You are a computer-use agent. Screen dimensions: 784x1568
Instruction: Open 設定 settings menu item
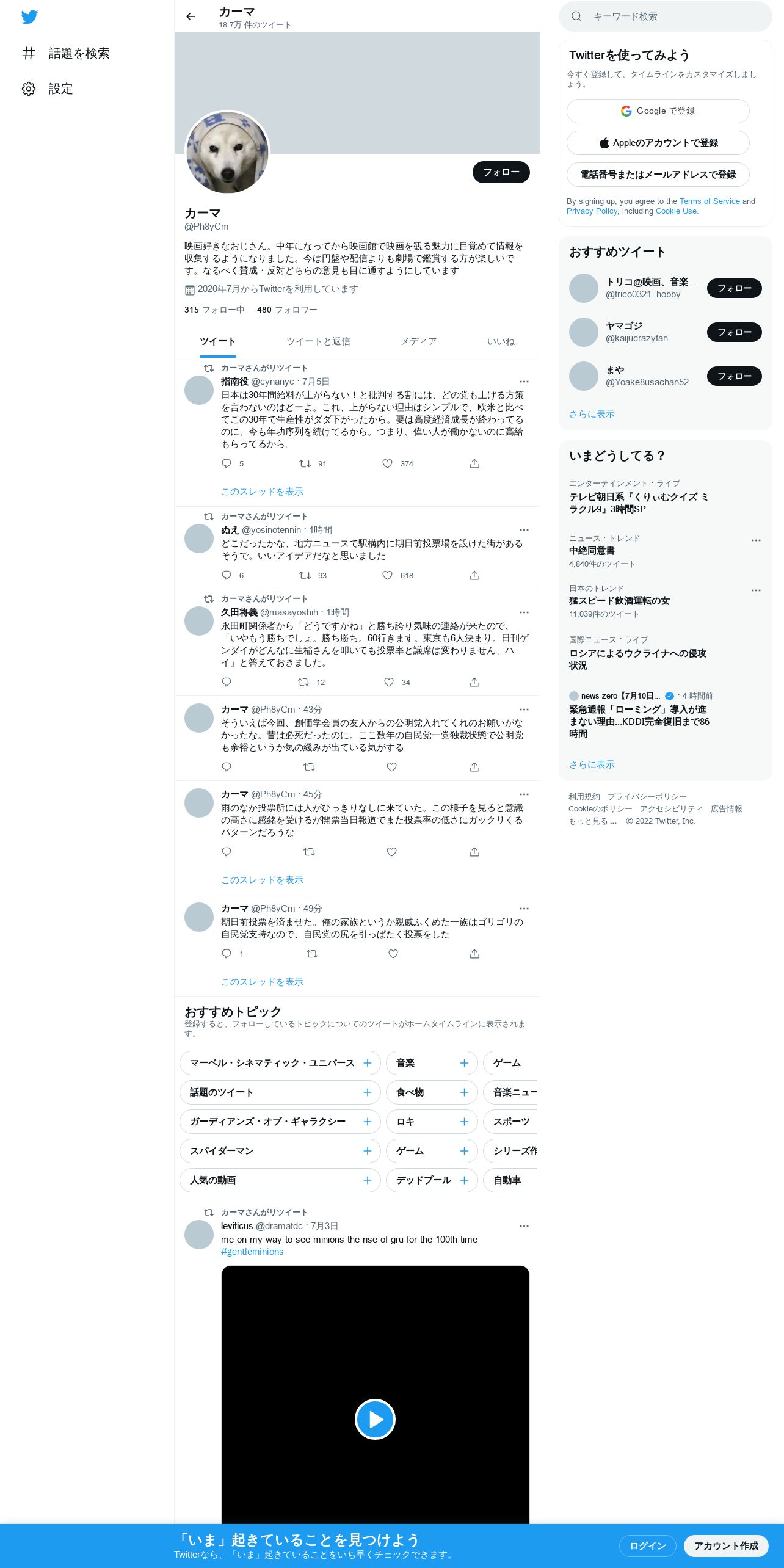click(x=48, y=89)
